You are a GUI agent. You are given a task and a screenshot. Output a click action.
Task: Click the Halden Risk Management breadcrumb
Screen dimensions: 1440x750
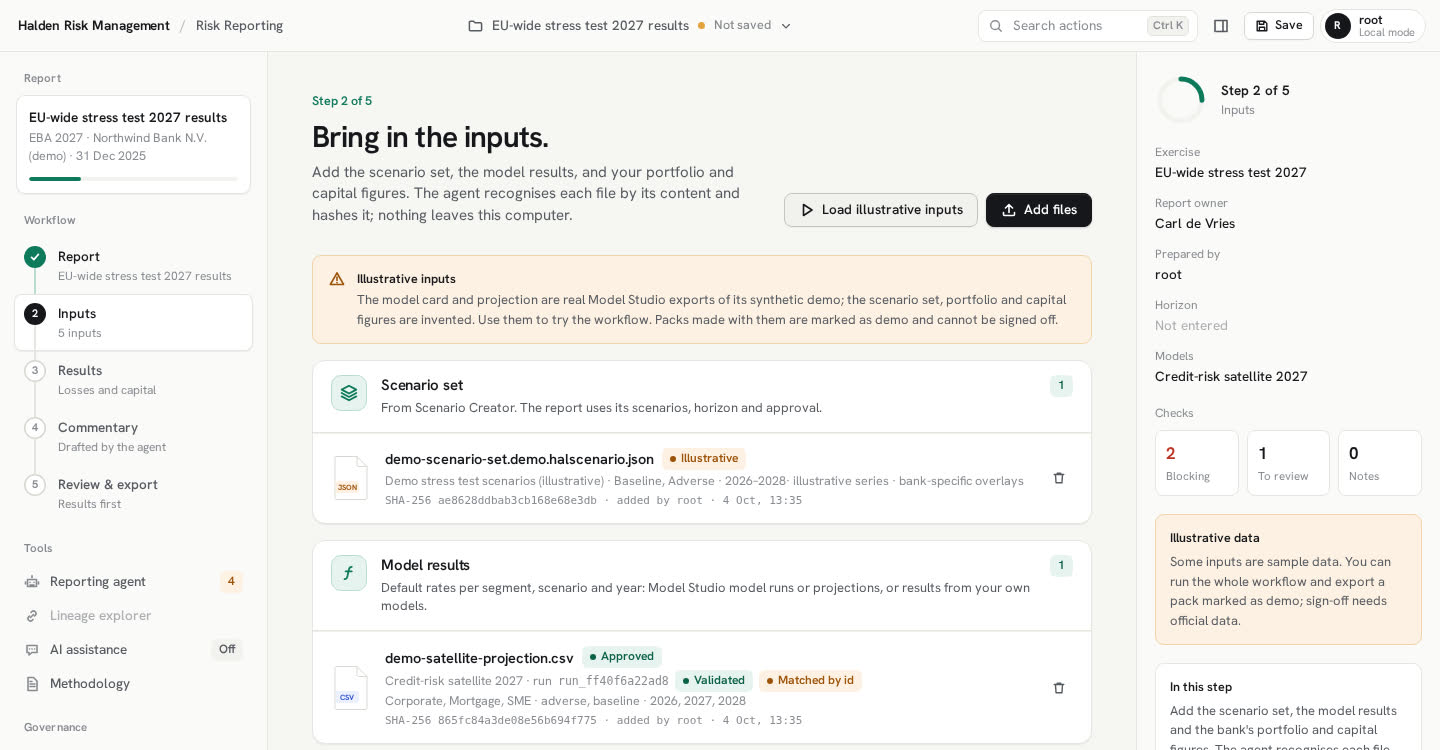tap(94, 26)
